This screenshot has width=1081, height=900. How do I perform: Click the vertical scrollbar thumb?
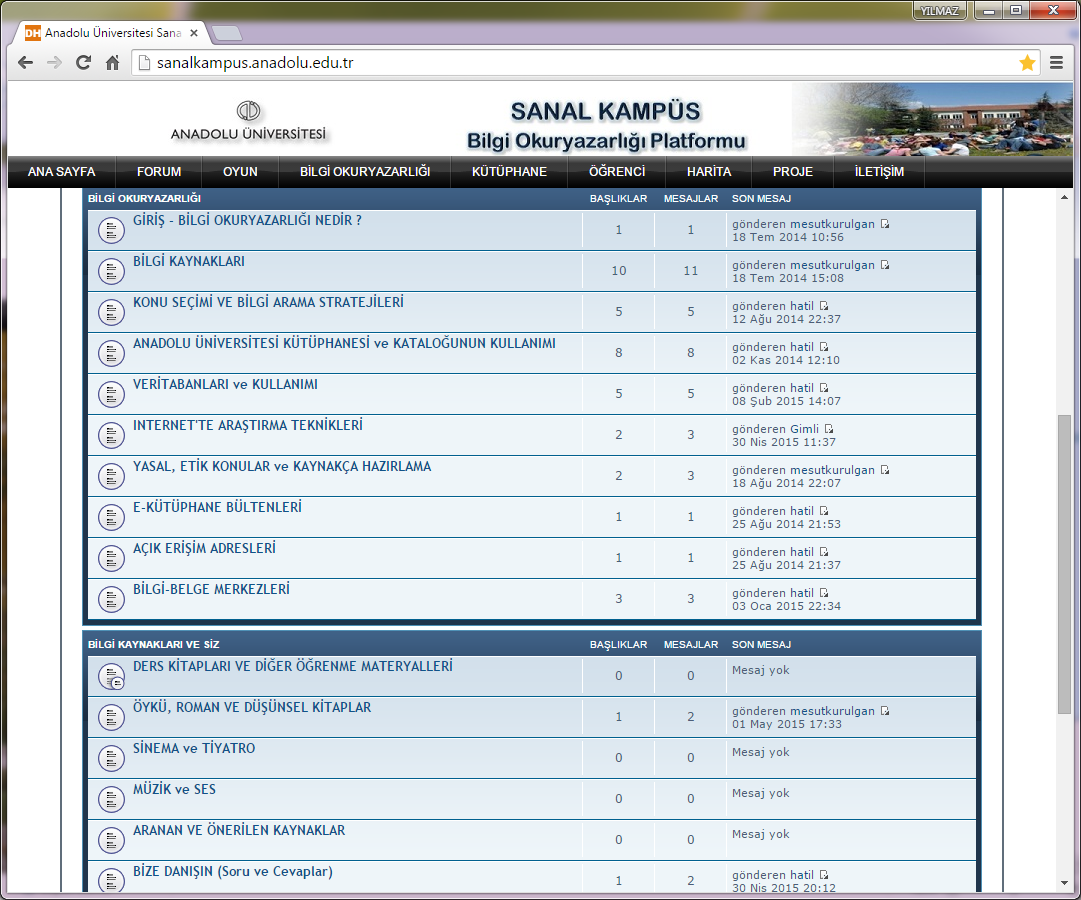tap(1064, 560)
